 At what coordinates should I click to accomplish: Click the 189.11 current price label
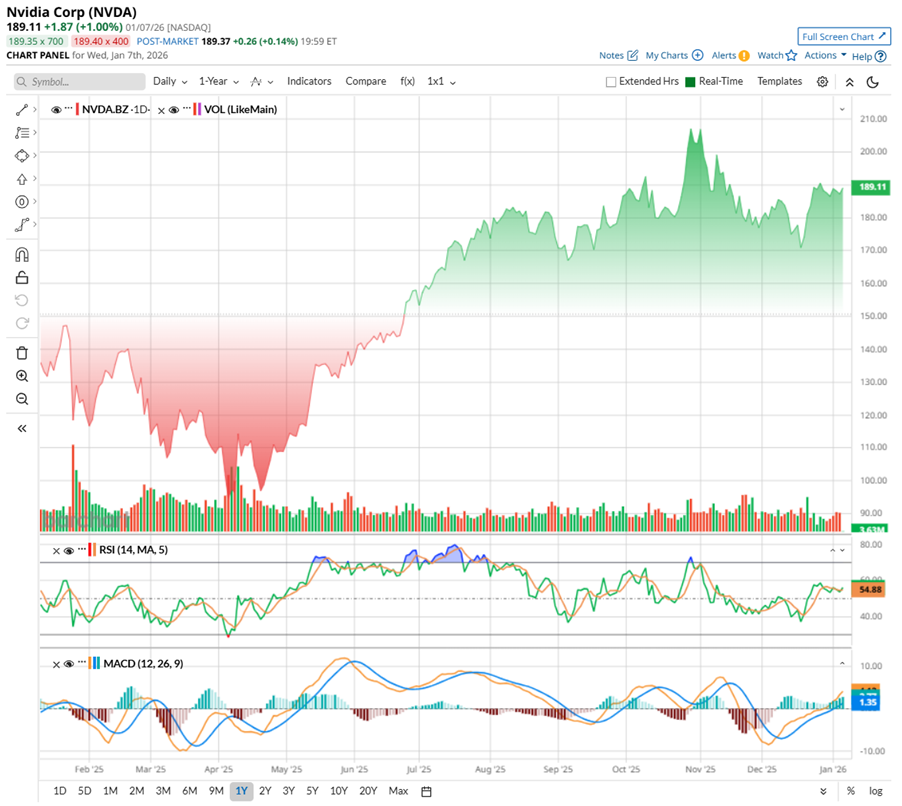coord(872,187)
